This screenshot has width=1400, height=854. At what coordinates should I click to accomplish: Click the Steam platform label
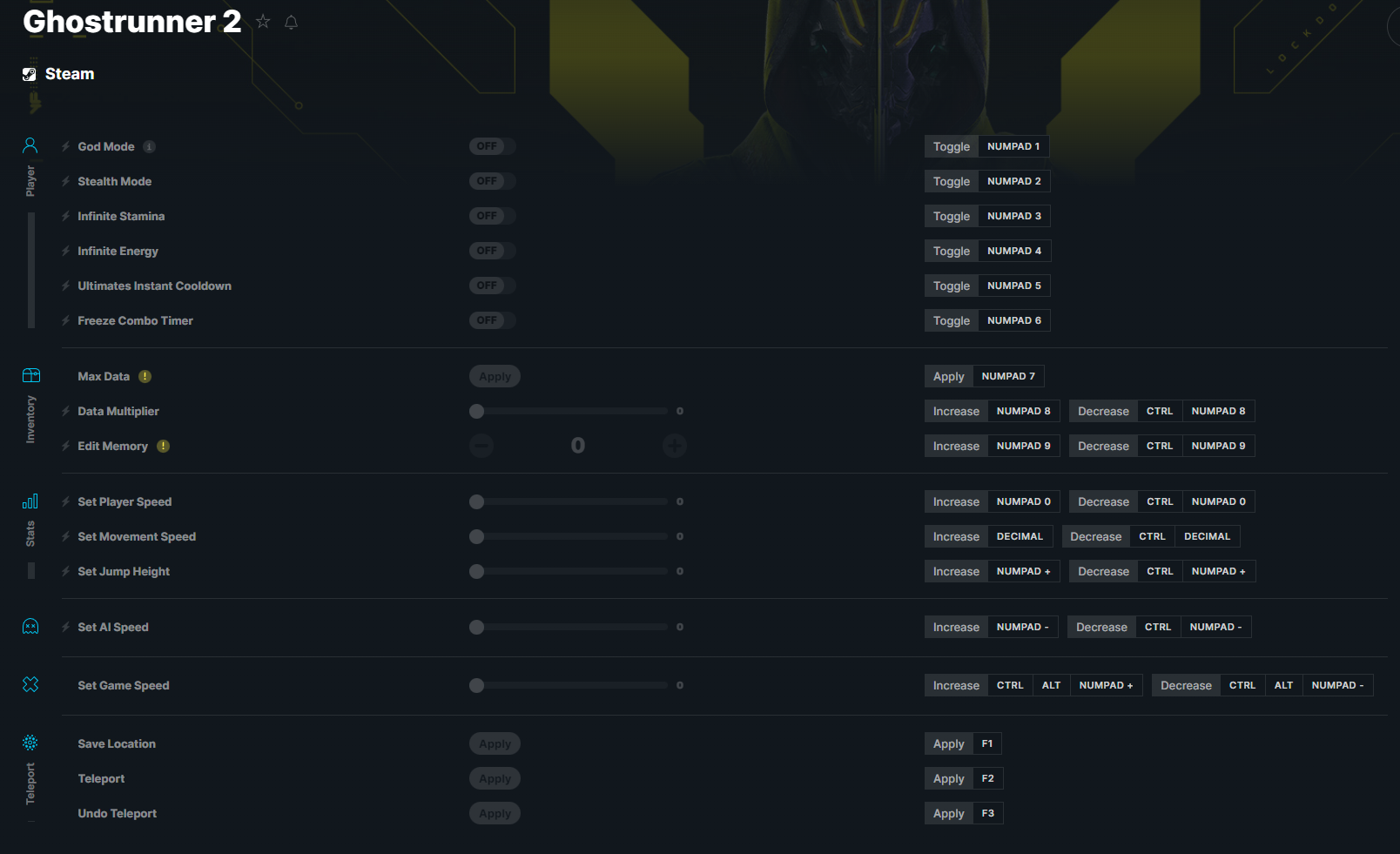pos(70,74)
